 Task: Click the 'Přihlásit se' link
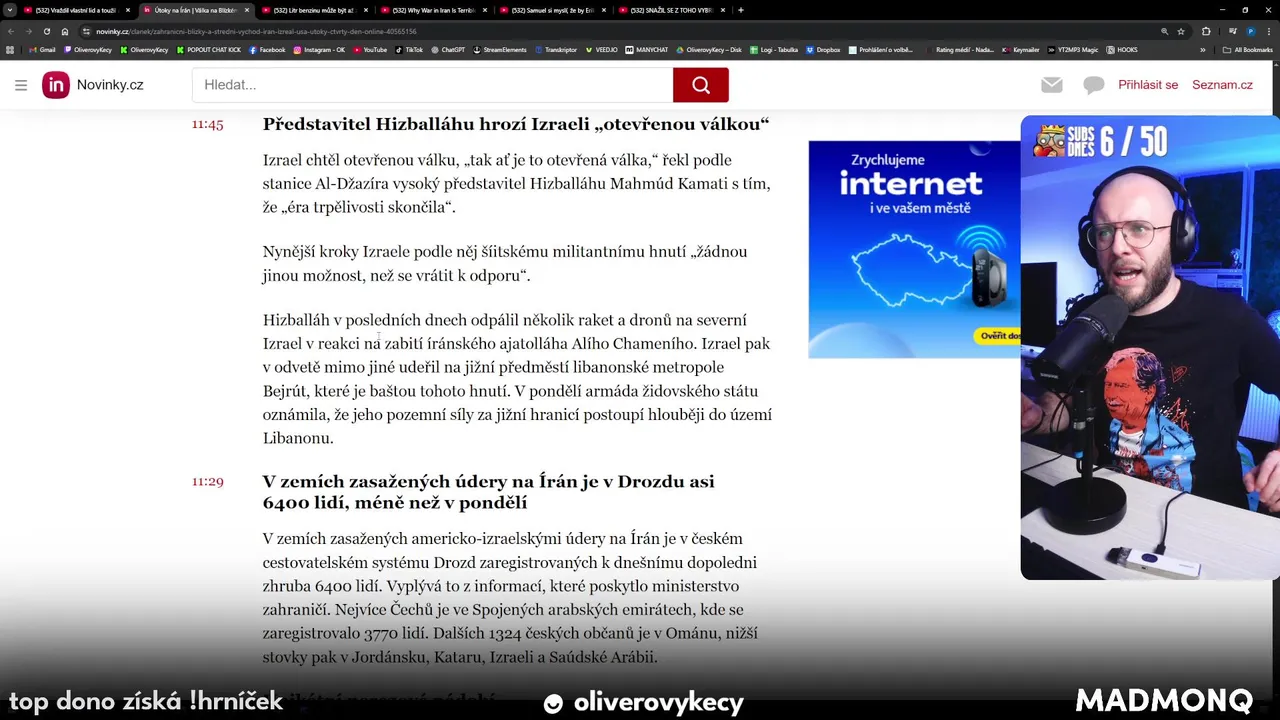[1148, 85]
